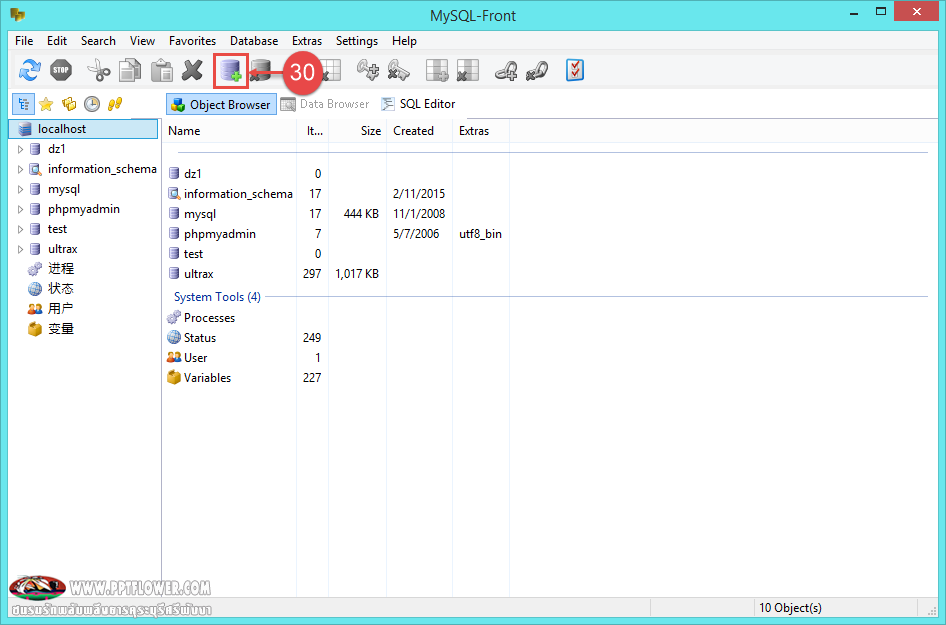Expand the mysql database tree node
The height and width of the screenshot is (625, 946).
click(21, 189)
